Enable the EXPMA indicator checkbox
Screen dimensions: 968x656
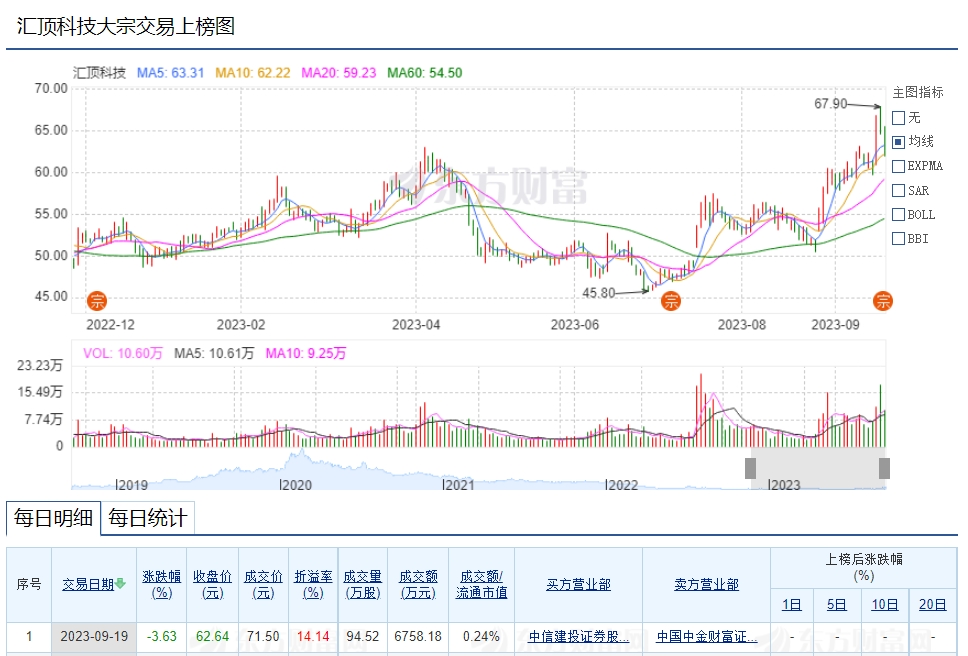pyautogui.click(x=898, y=166)
